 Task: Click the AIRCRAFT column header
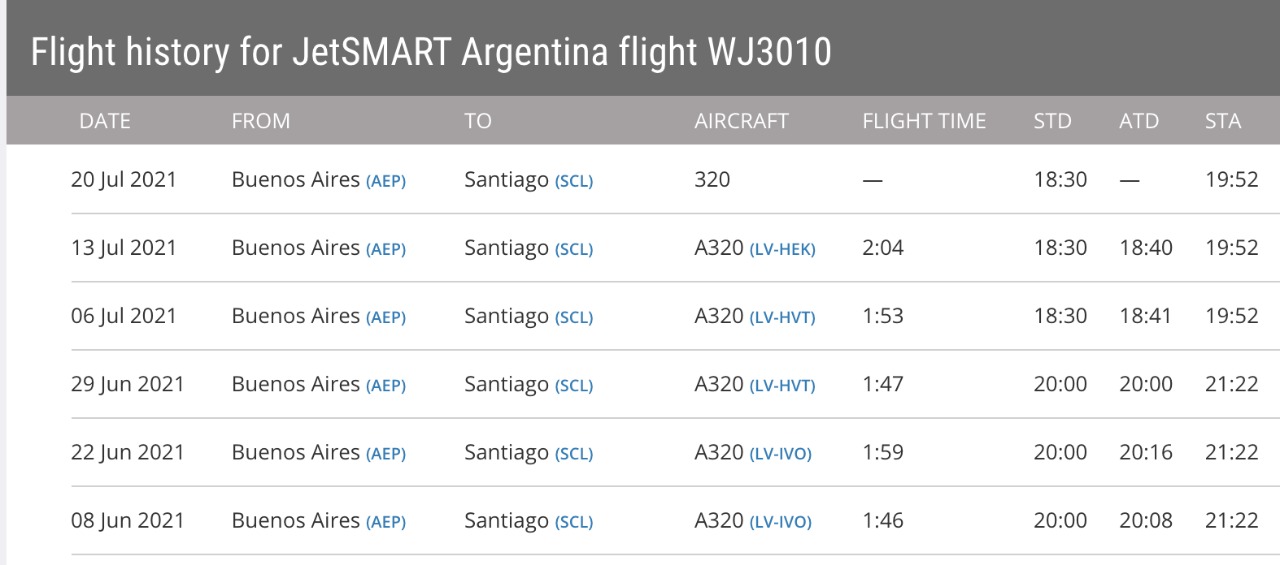coord(741,121)
